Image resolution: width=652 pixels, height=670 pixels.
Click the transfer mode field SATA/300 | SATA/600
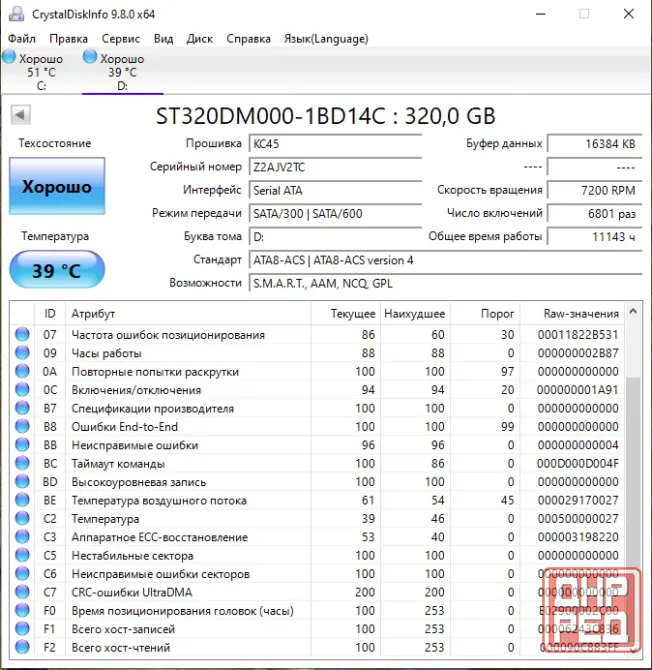[335, 213]
